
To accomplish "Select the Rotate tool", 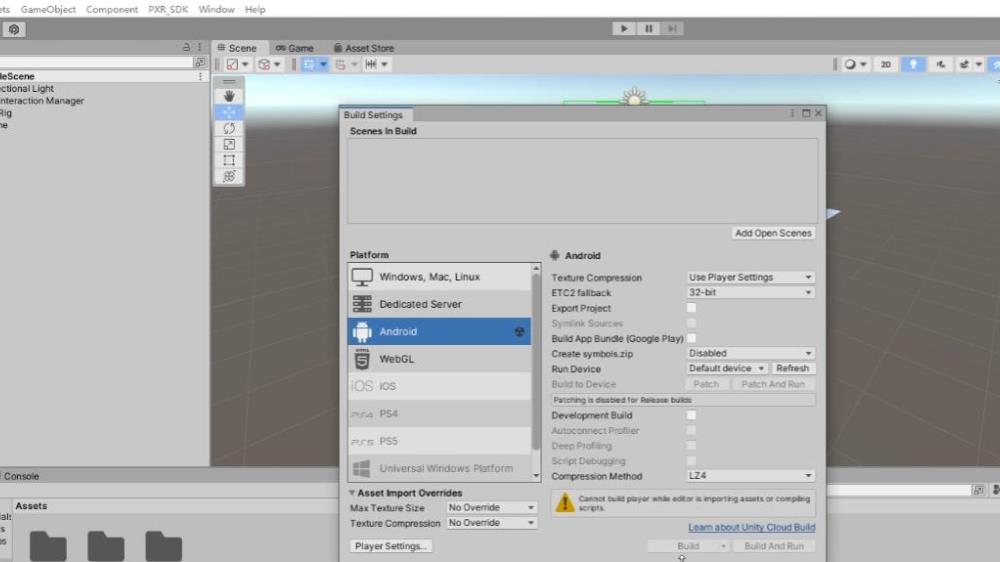I will tap(229, 128).
